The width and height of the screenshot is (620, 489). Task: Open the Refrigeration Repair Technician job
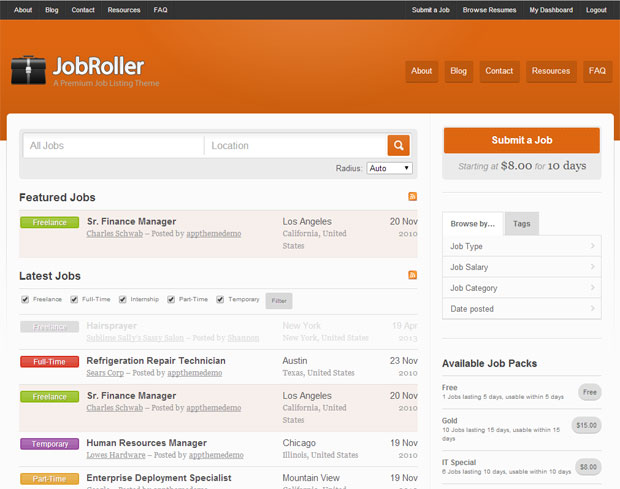pyautogui.click(x=156, y=361)
